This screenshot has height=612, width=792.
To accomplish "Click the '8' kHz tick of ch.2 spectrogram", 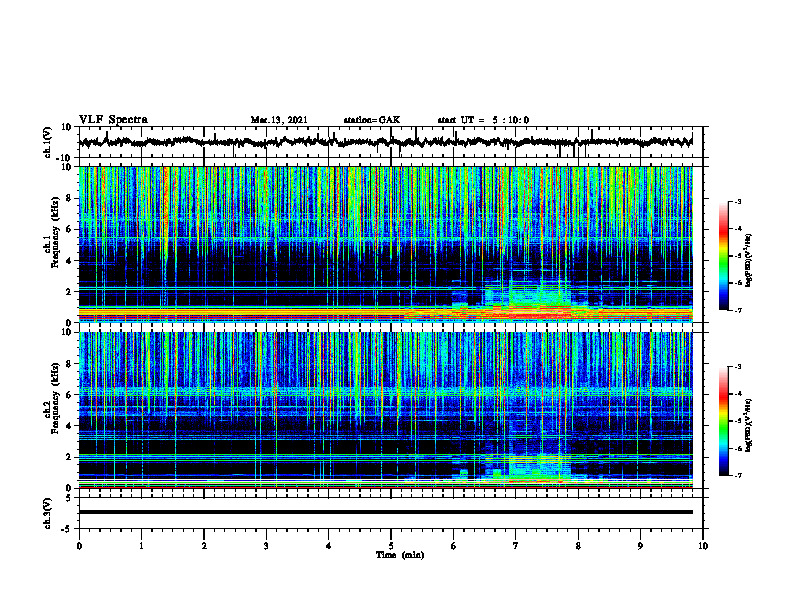I will (x=69, y=364).
